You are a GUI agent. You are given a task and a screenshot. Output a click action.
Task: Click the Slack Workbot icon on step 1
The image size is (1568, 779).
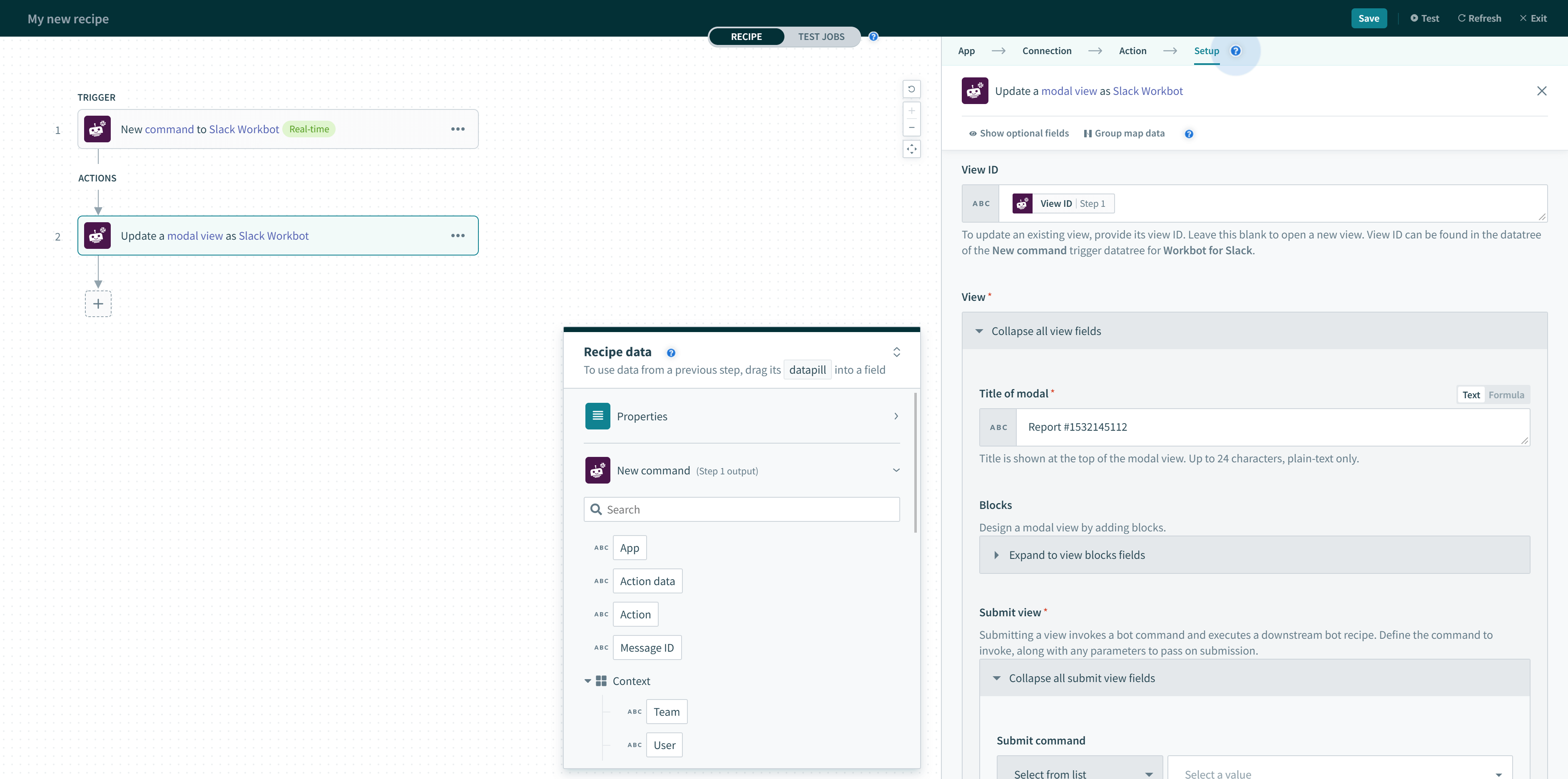(97, 129)
